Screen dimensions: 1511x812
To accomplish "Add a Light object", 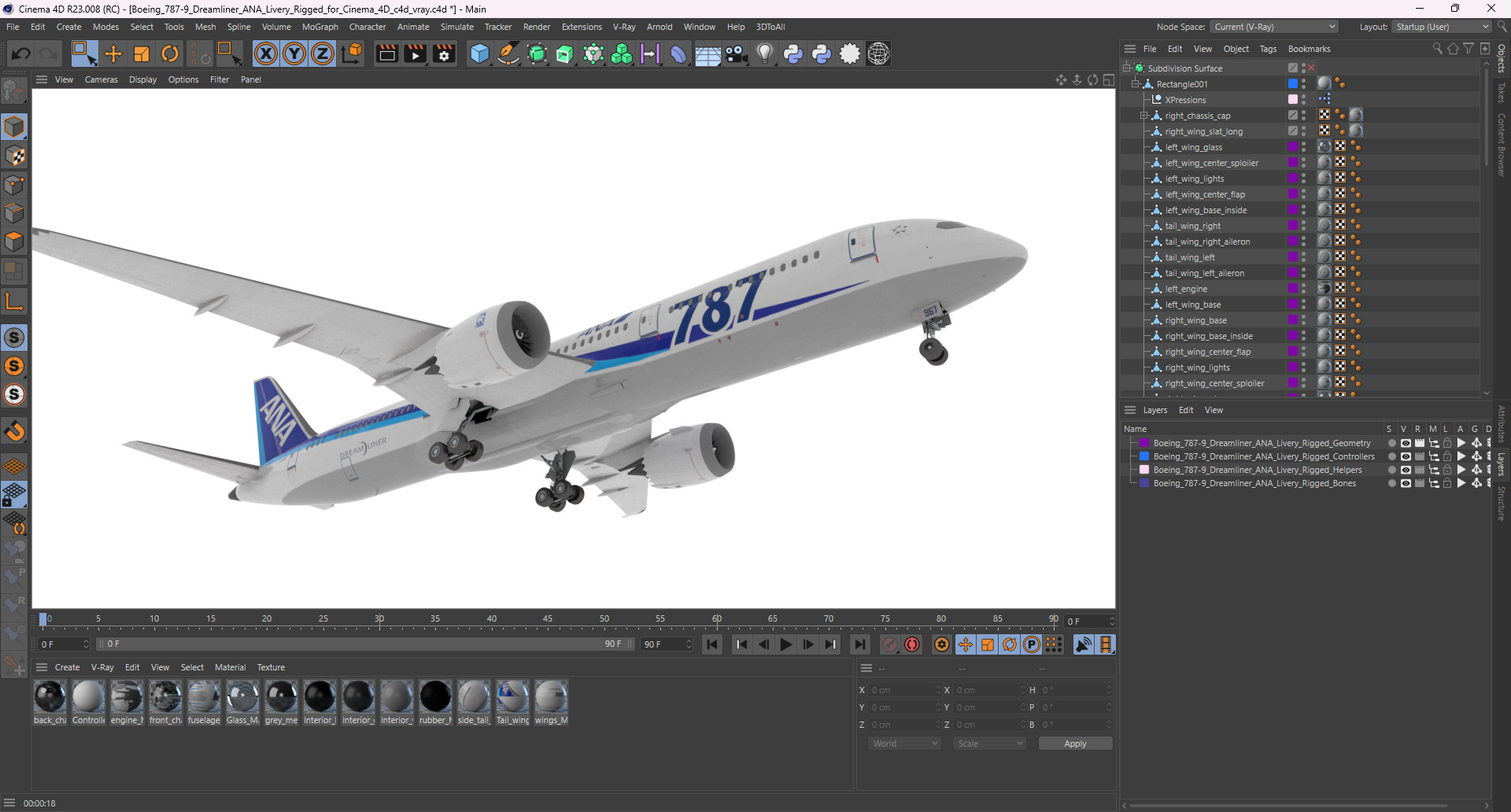I will point(765,54).
